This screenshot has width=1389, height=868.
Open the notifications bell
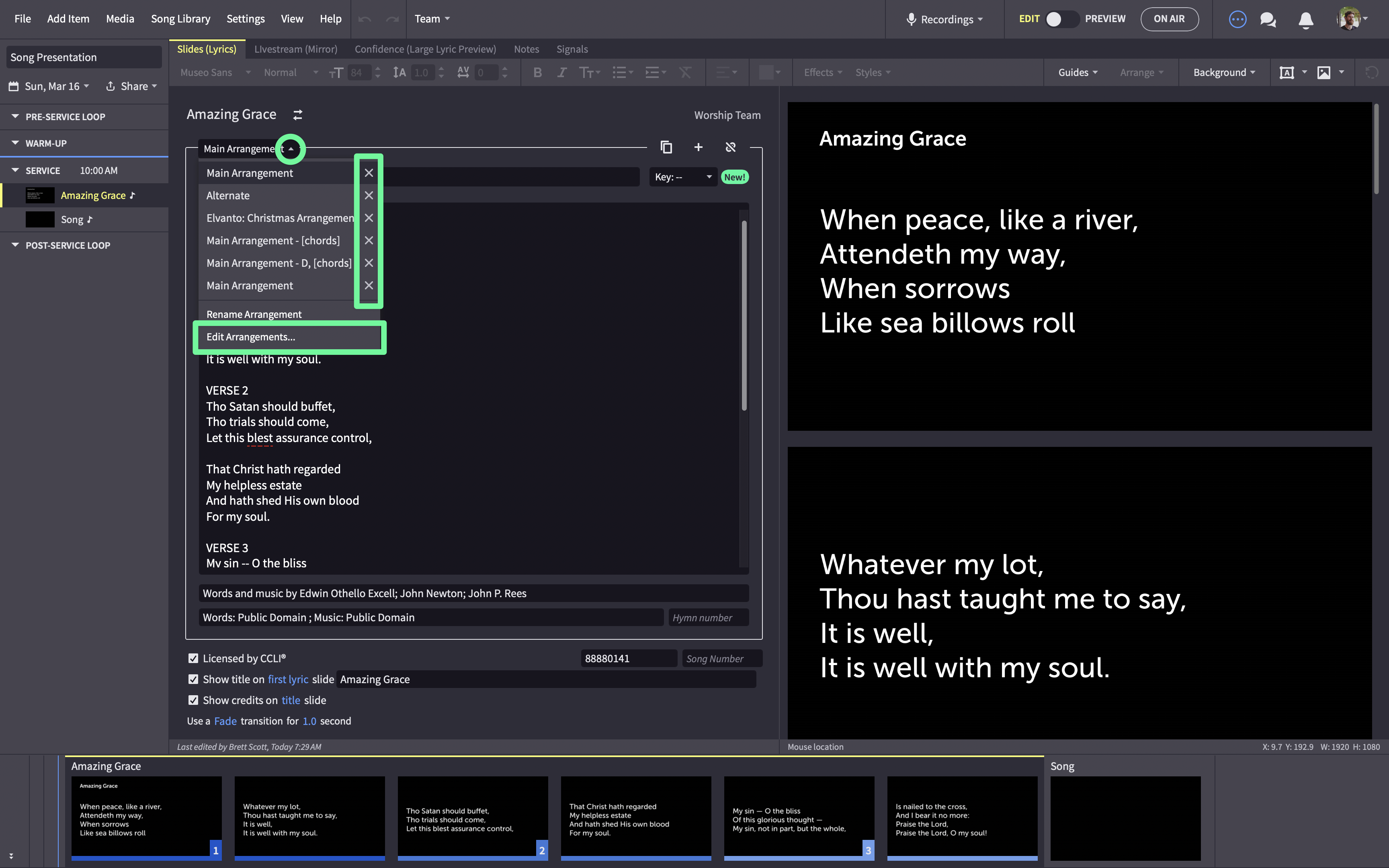tap(1305, 20)
